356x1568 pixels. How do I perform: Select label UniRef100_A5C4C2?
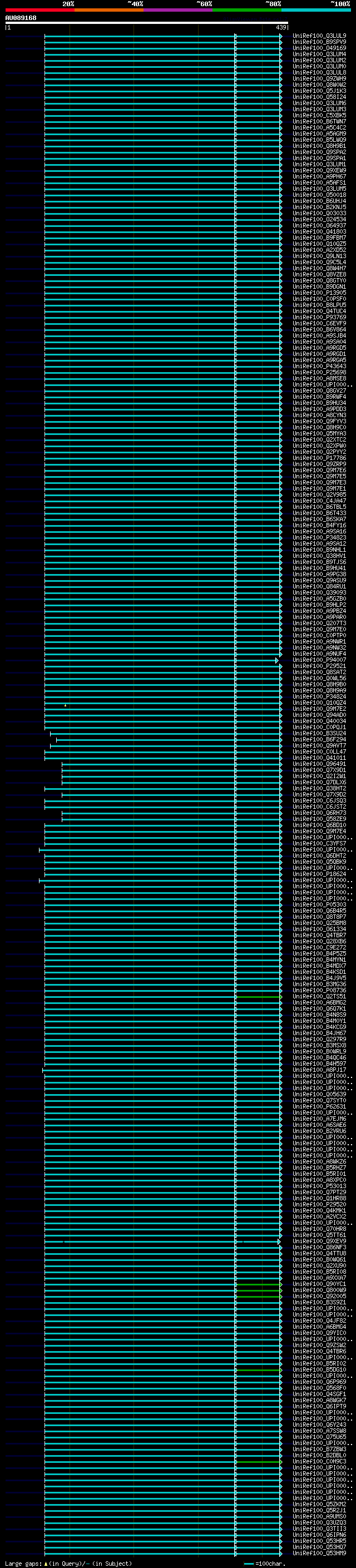319,128
